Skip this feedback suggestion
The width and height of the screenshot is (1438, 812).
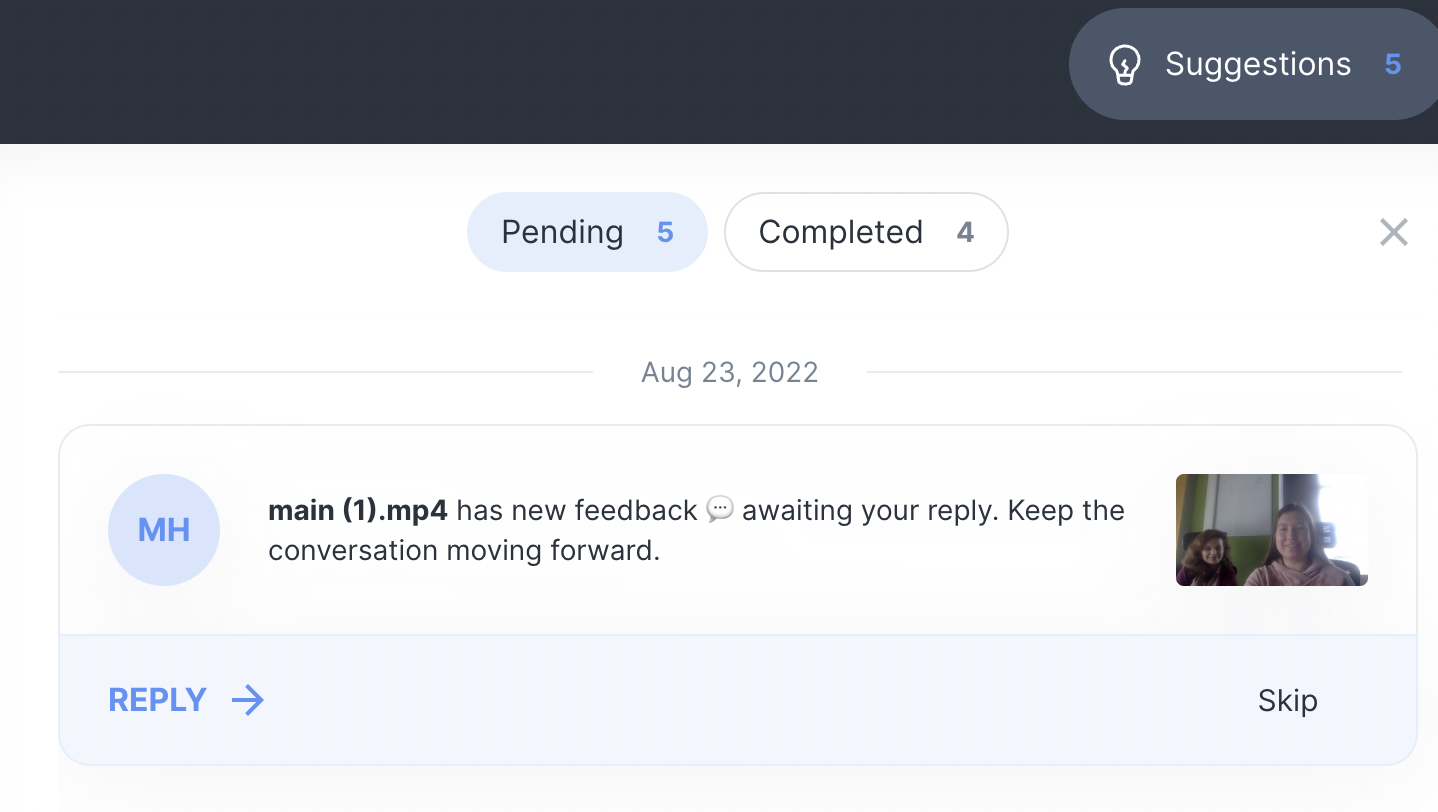tap(1287, 701)
